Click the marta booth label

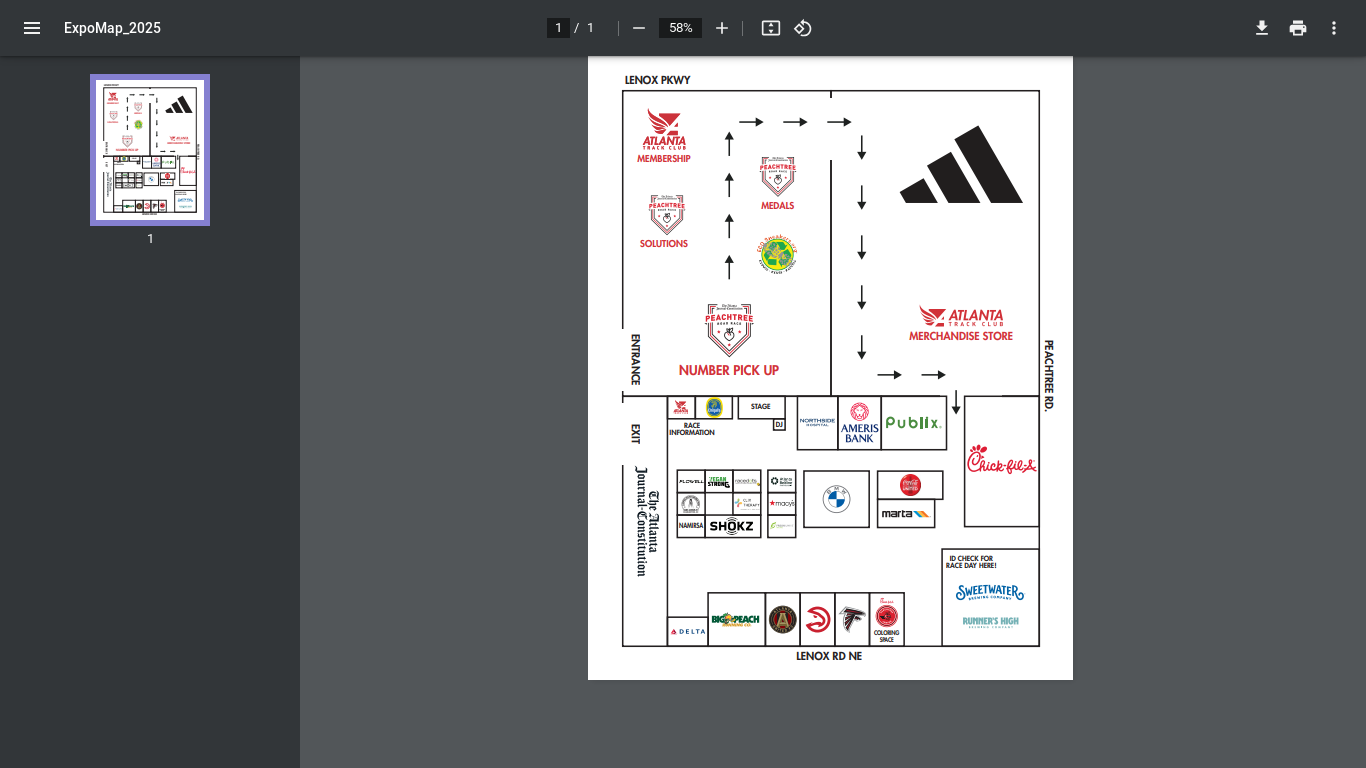(905, 514)
